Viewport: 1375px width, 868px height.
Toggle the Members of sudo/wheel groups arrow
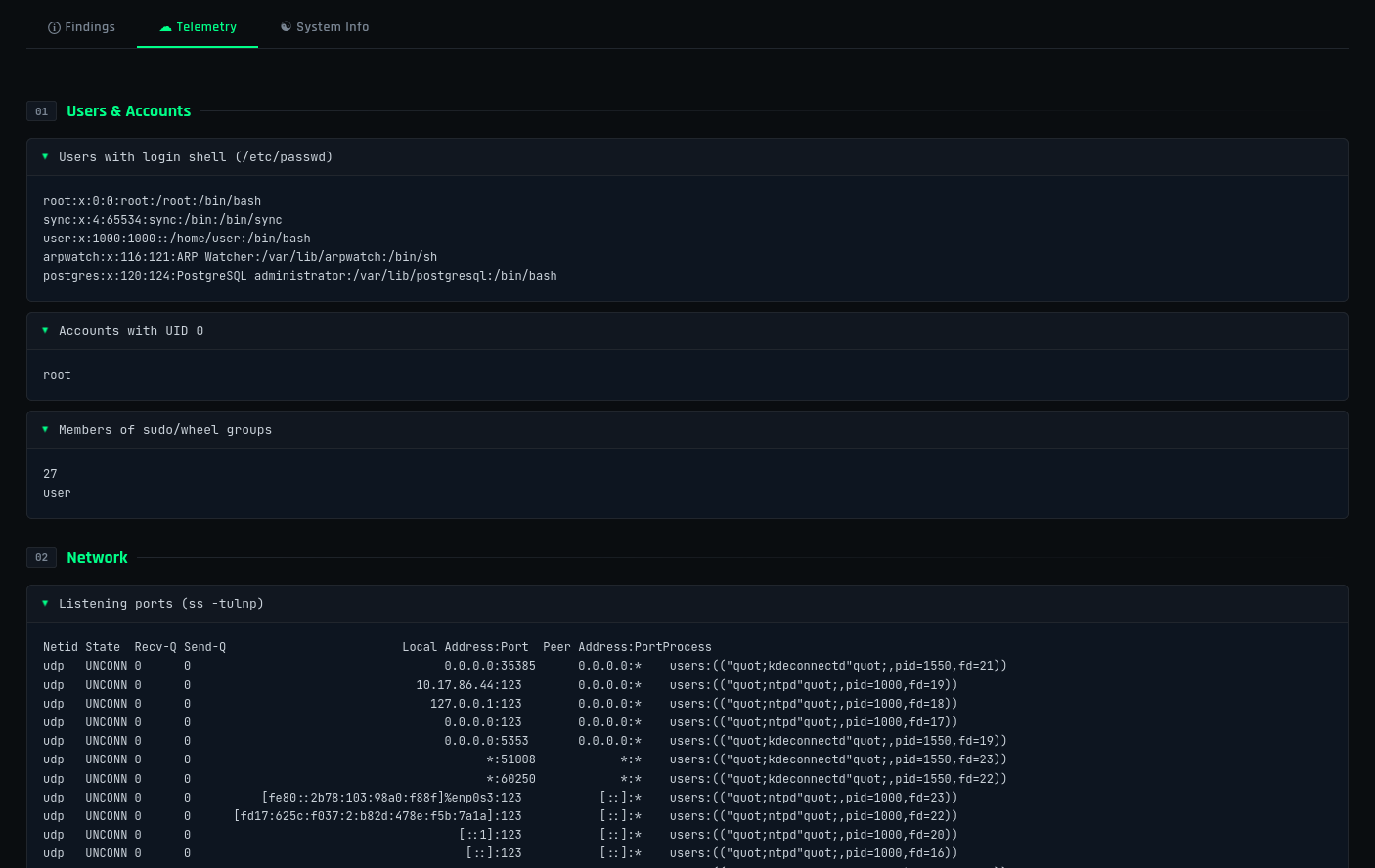(x=45, y=430)
